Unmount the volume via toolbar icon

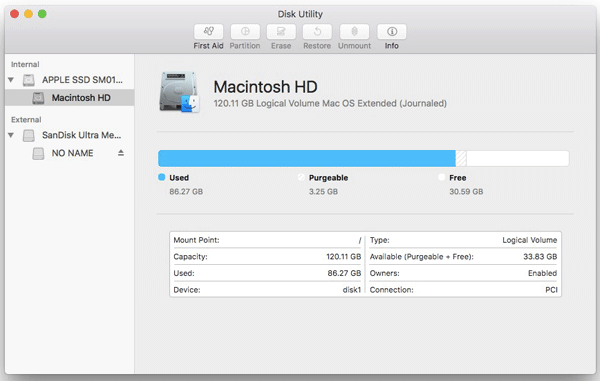tap(354, 32)
